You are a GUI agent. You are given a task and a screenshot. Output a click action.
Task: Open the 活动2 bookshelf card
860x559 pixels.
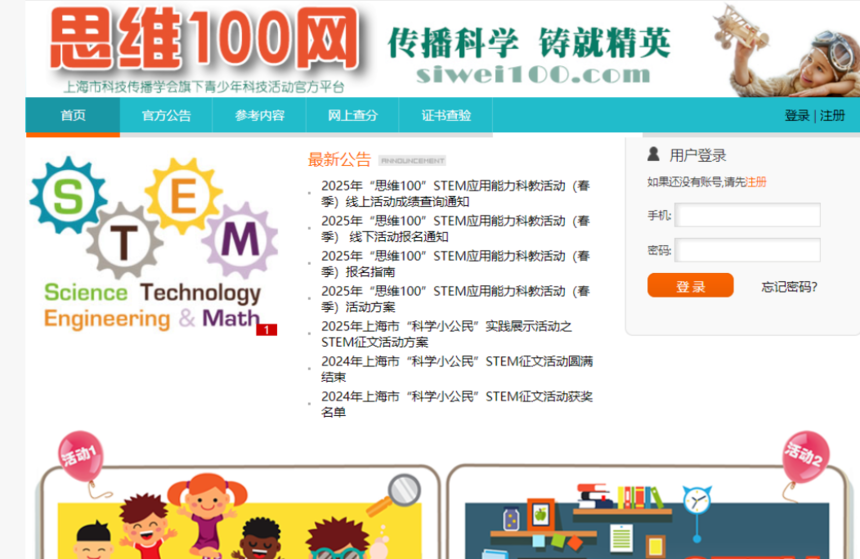click(648, 513)
